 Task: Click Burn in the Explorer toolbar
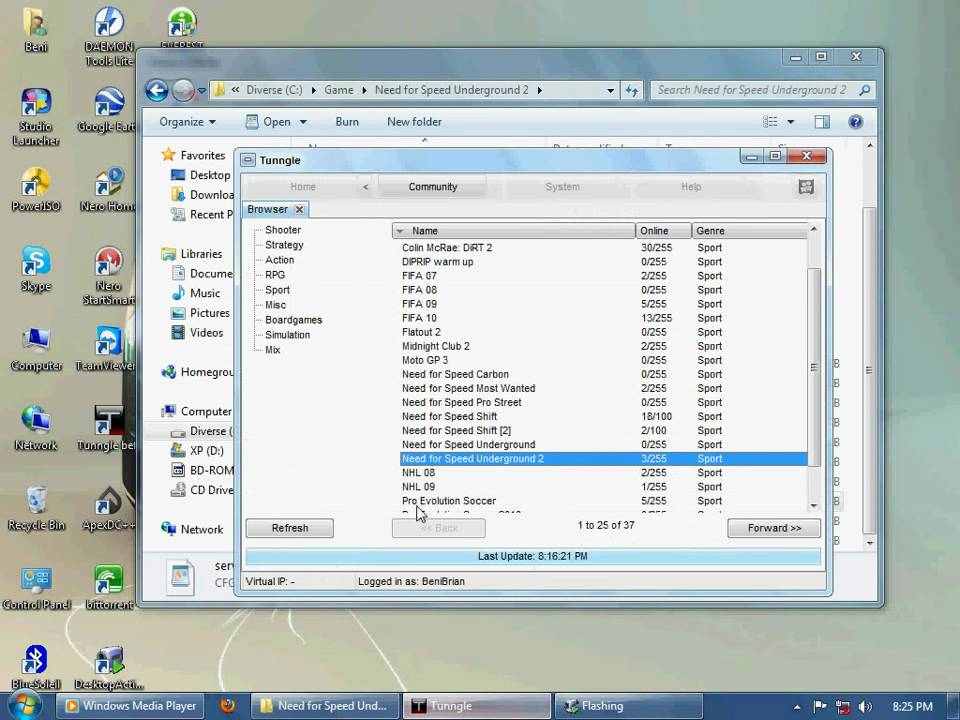[347, 122]
